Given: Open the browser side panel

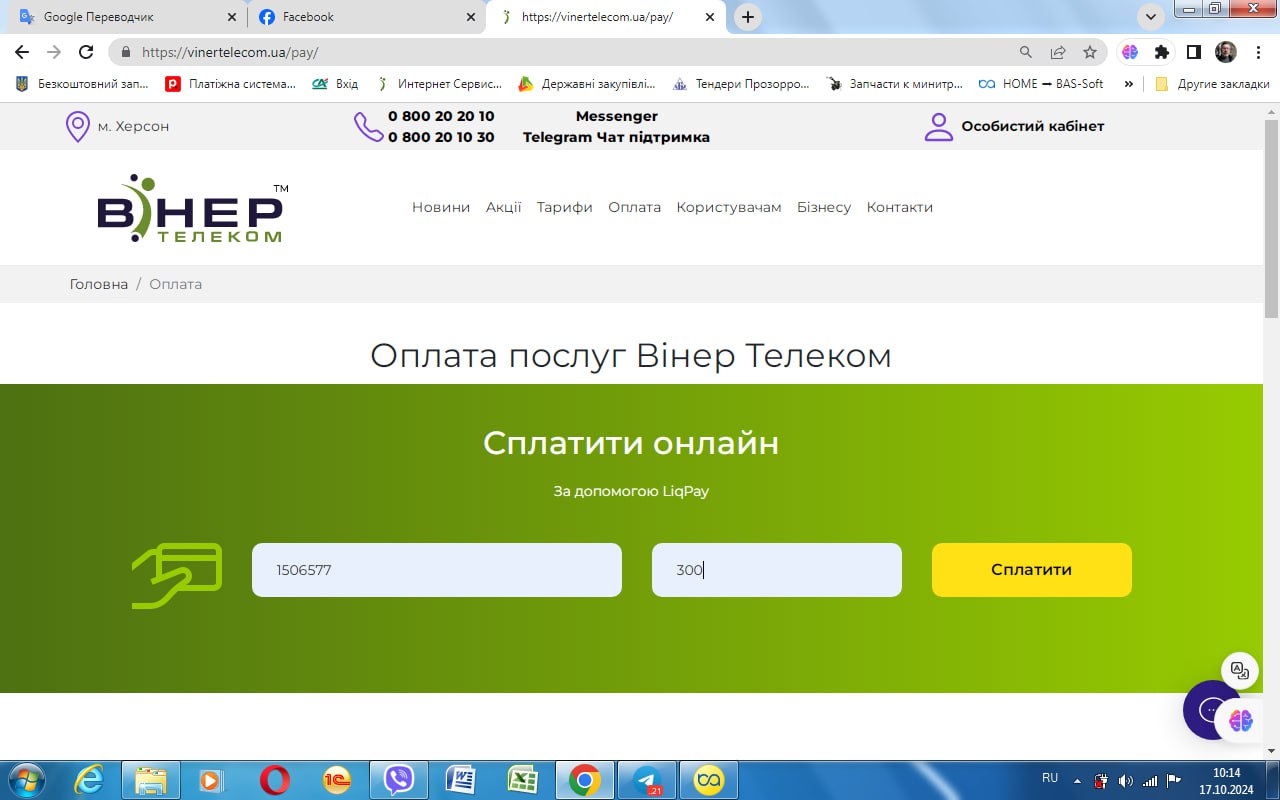Looking at the screenshot, I should coord(1193,52).
